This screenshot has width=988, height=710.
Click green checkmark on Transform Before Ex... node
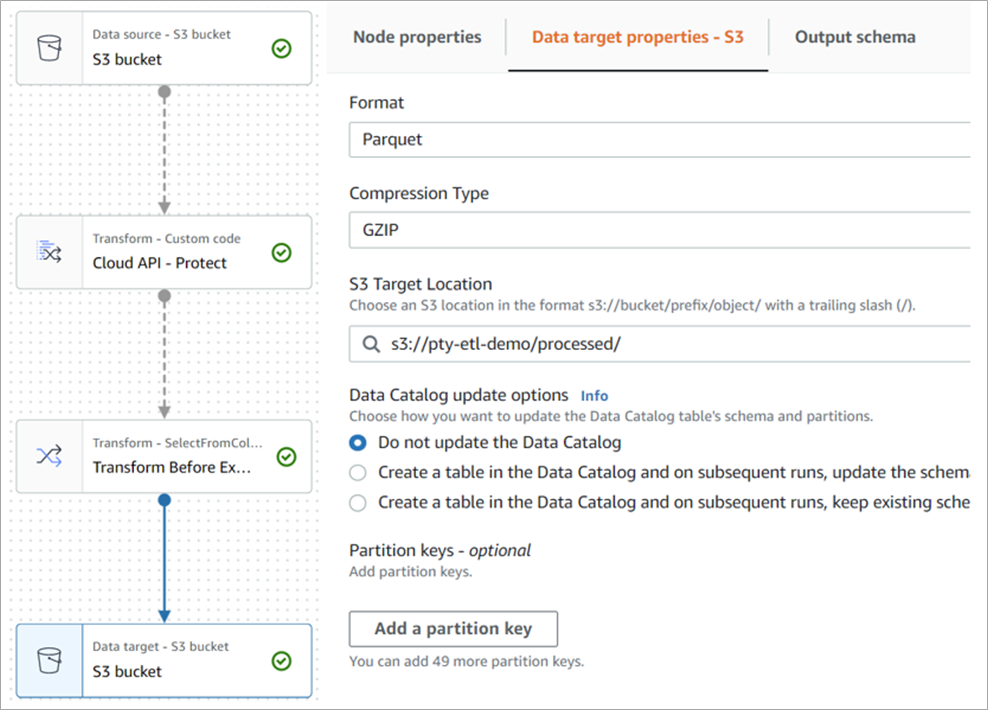(286, 457)
